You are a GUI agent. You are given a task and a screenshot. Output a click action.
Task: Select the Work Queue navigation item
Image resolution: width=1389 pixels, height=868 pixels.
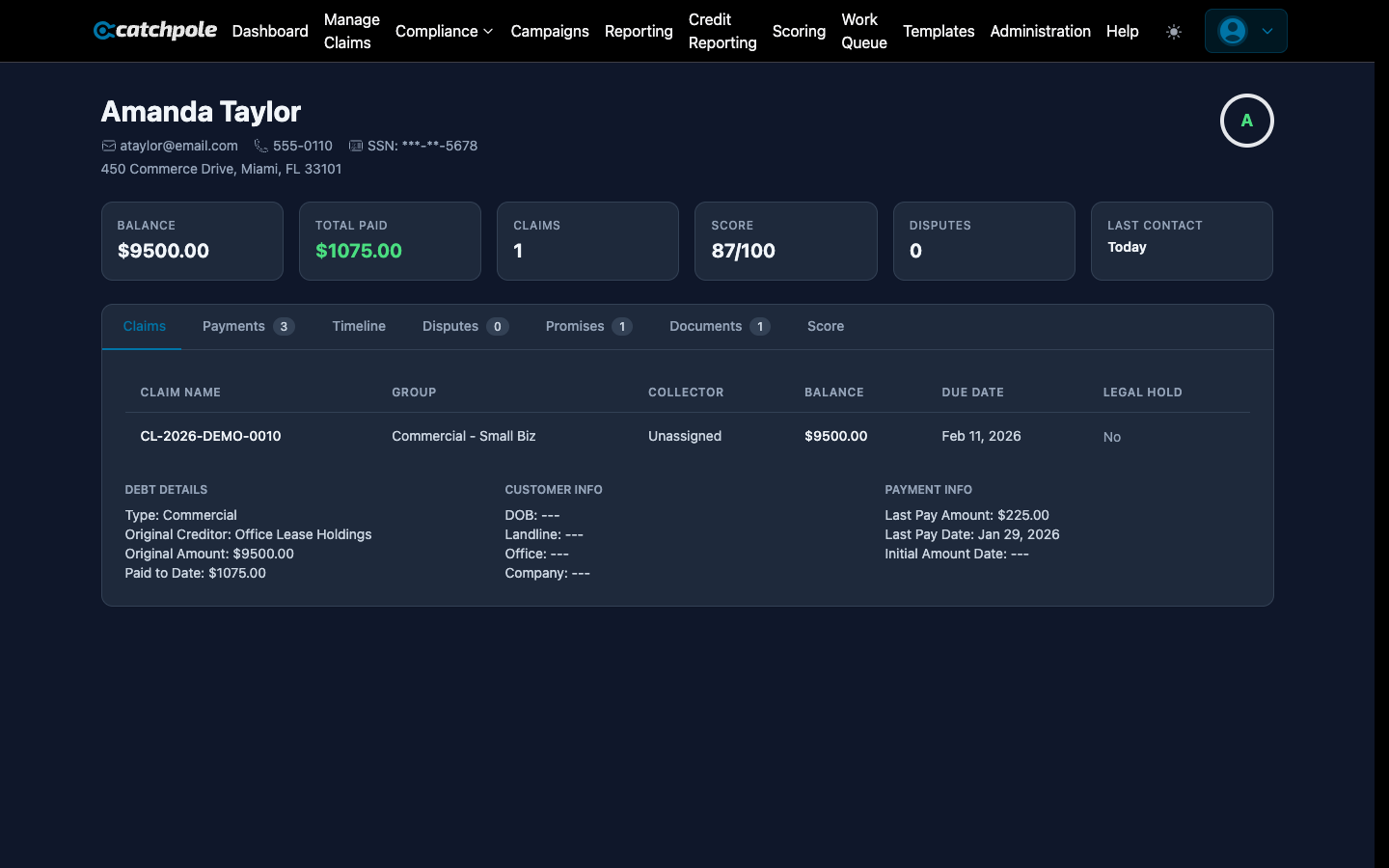pyautogui.click(x=863, y=31)
